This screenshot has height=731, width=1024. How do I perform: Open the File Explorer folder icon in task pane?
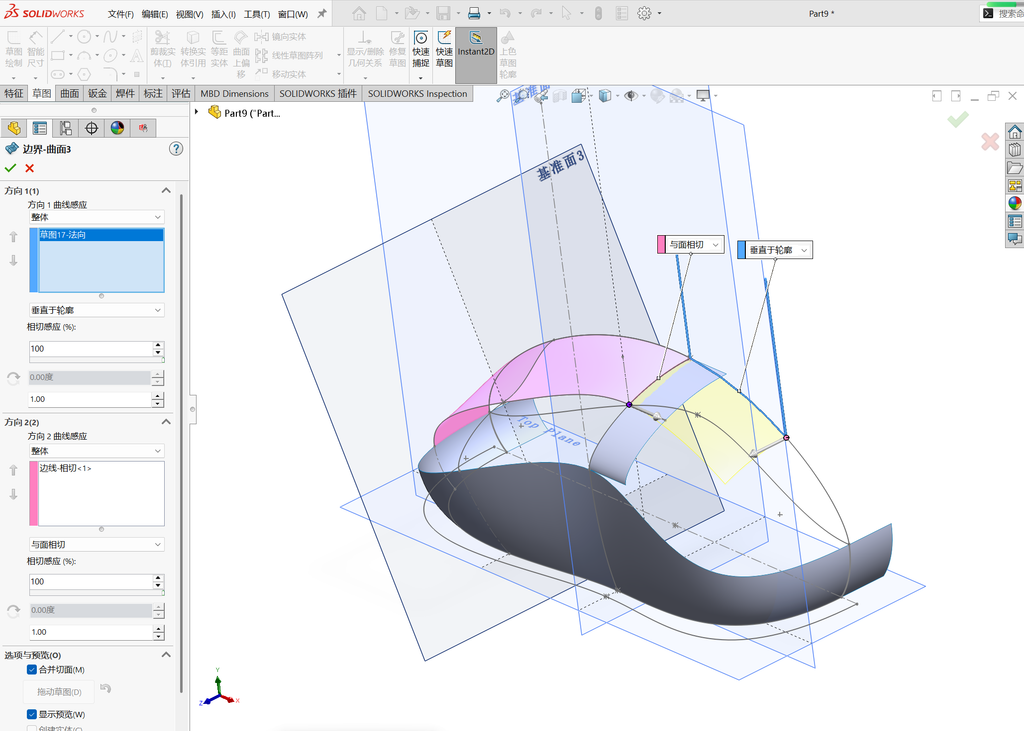(1014, 168)
